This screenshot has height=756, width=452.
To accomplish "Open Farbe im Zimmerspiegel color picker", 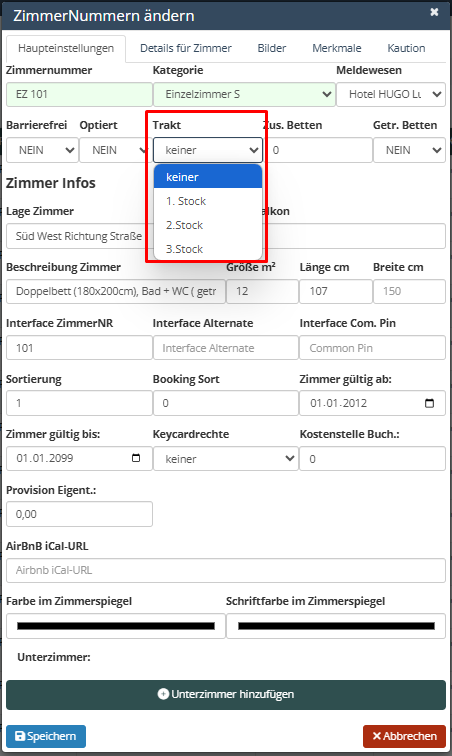I will [x=116, y=626].
